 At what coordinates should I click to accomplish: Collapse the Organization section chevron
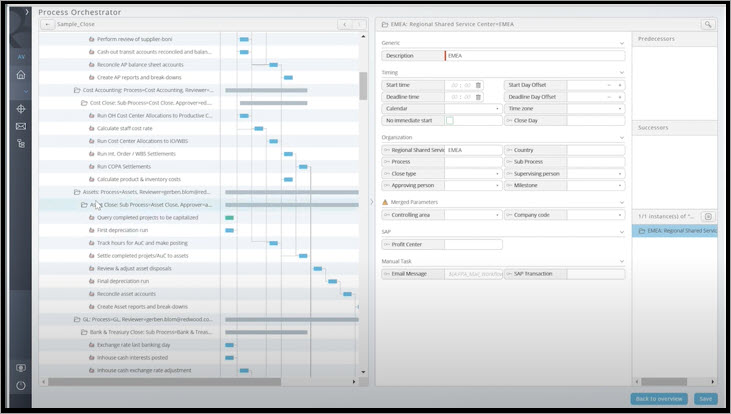[621, 138]
